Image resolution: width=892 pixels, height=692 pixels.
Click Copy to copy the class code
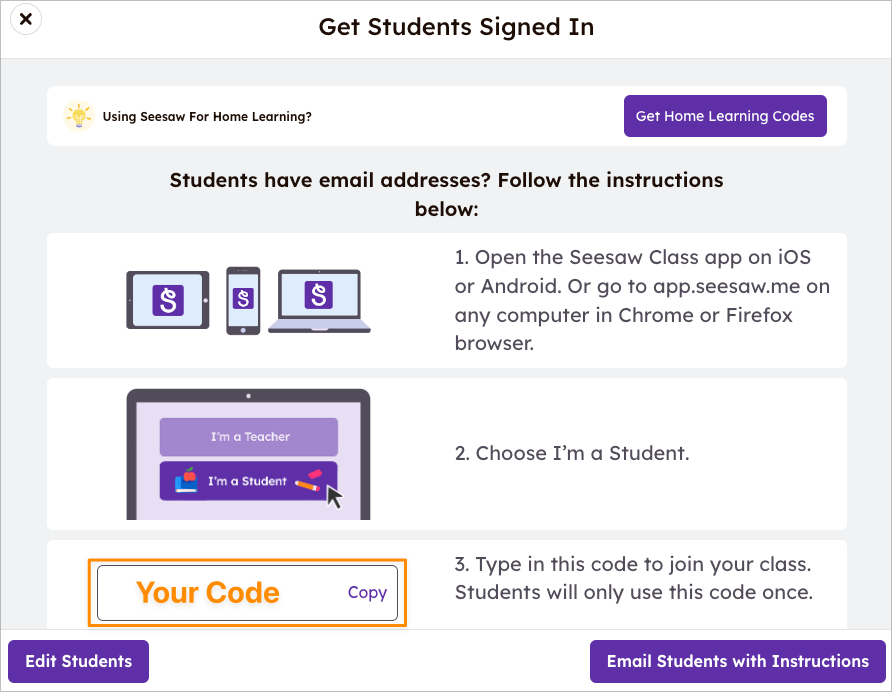367,592
